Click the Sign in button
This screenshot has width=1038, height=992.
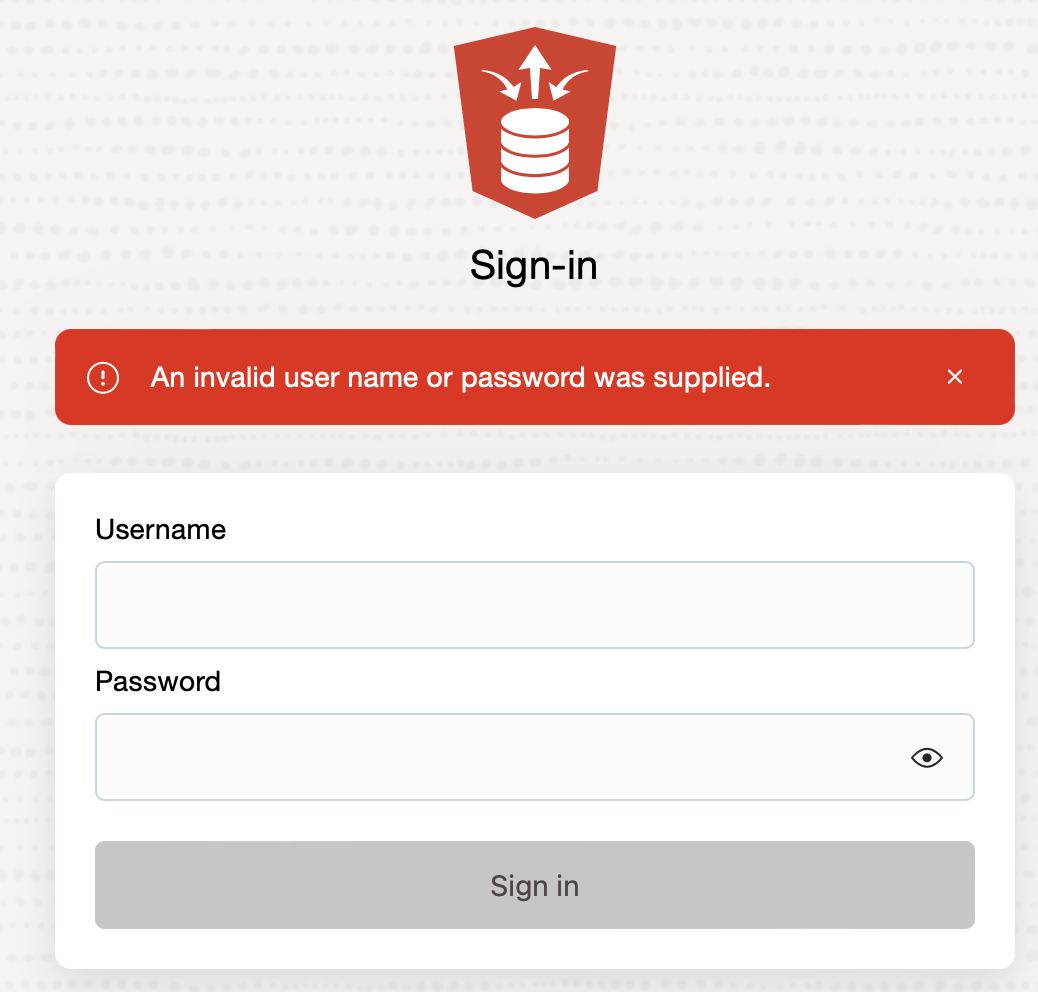[x=535, y=885]
